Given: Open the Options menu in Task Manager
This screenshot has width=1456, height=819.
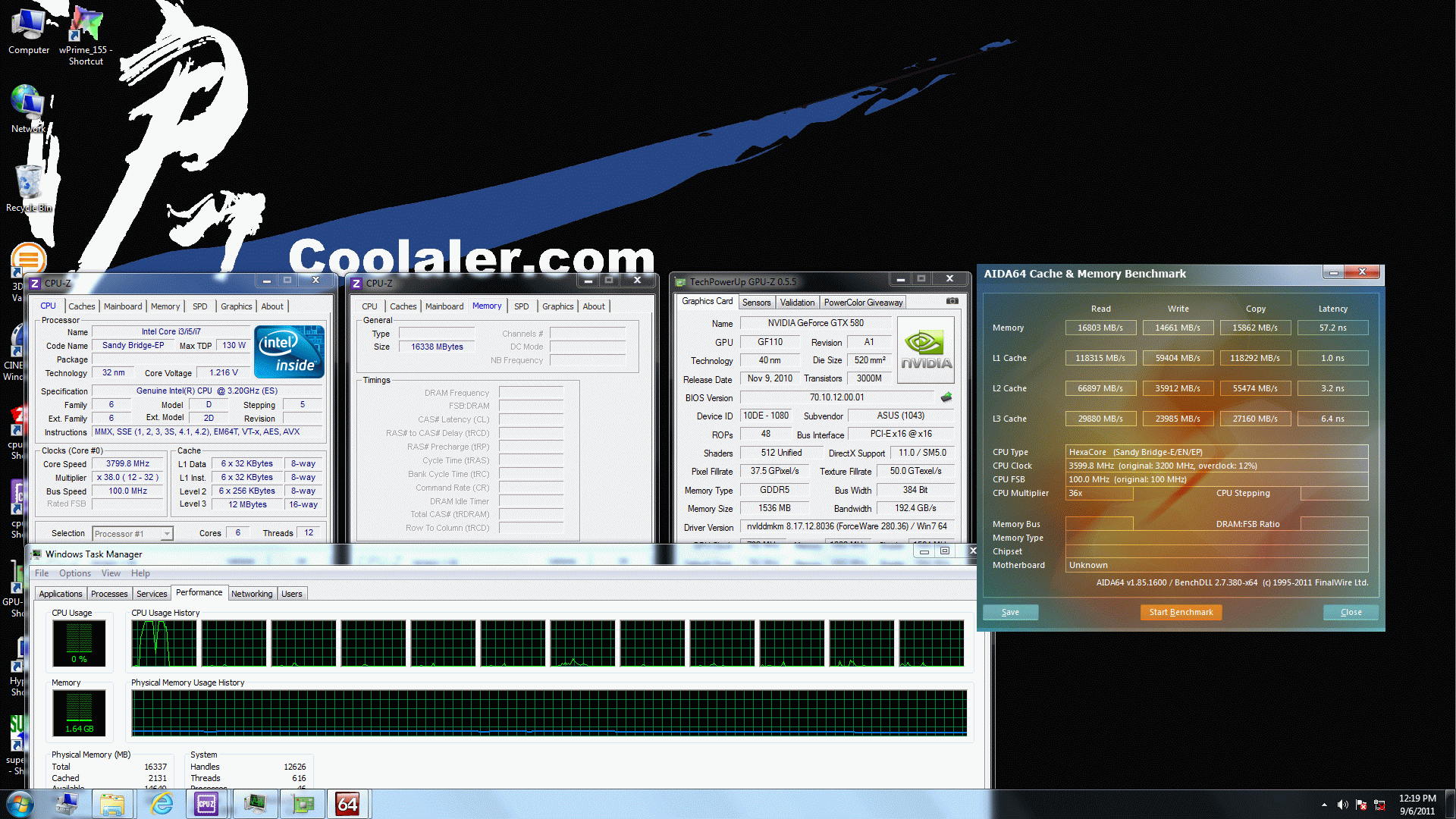Looking at the screenshot, I should (75, 573).
